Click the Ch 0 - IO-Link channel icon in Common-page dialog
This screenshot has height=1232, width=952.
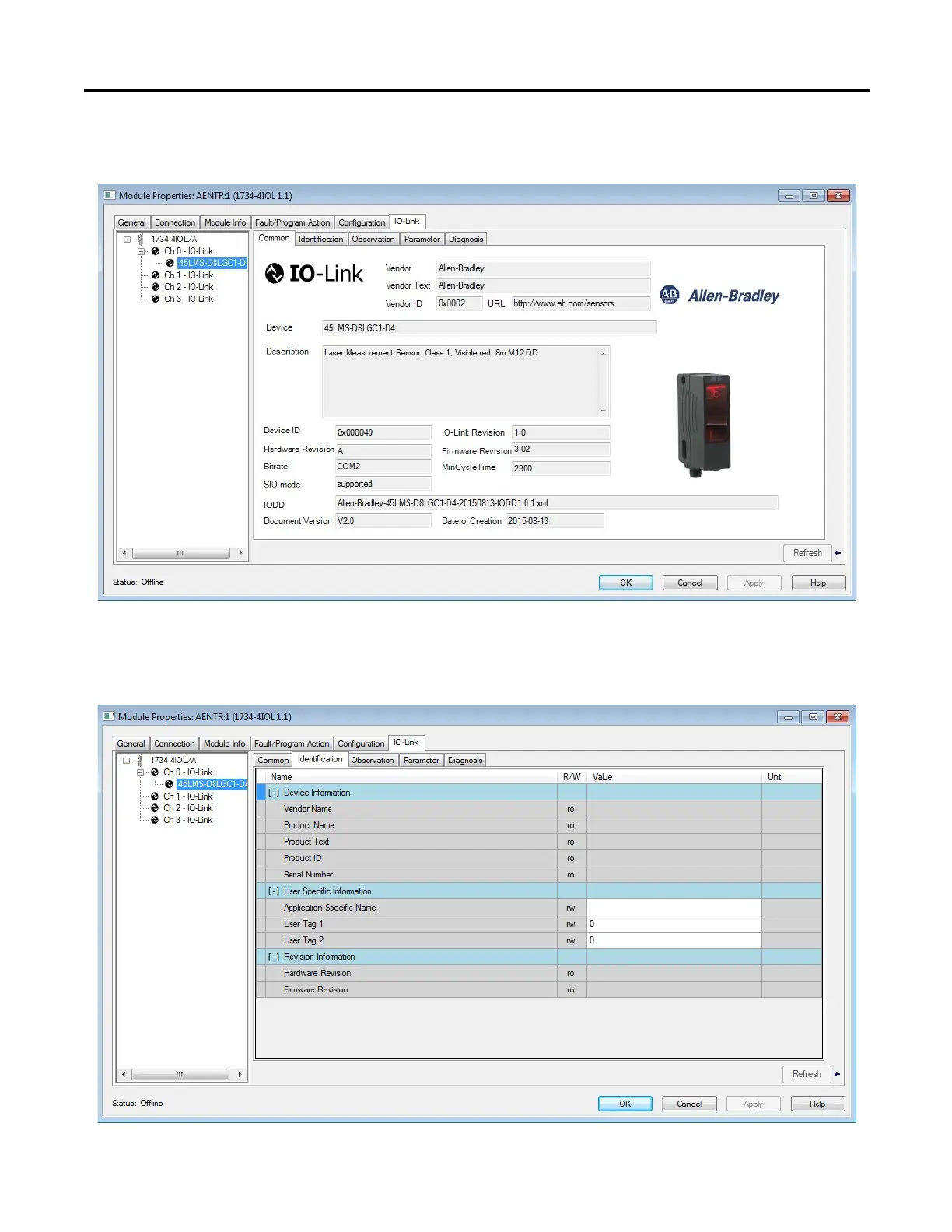pos(156,251)
